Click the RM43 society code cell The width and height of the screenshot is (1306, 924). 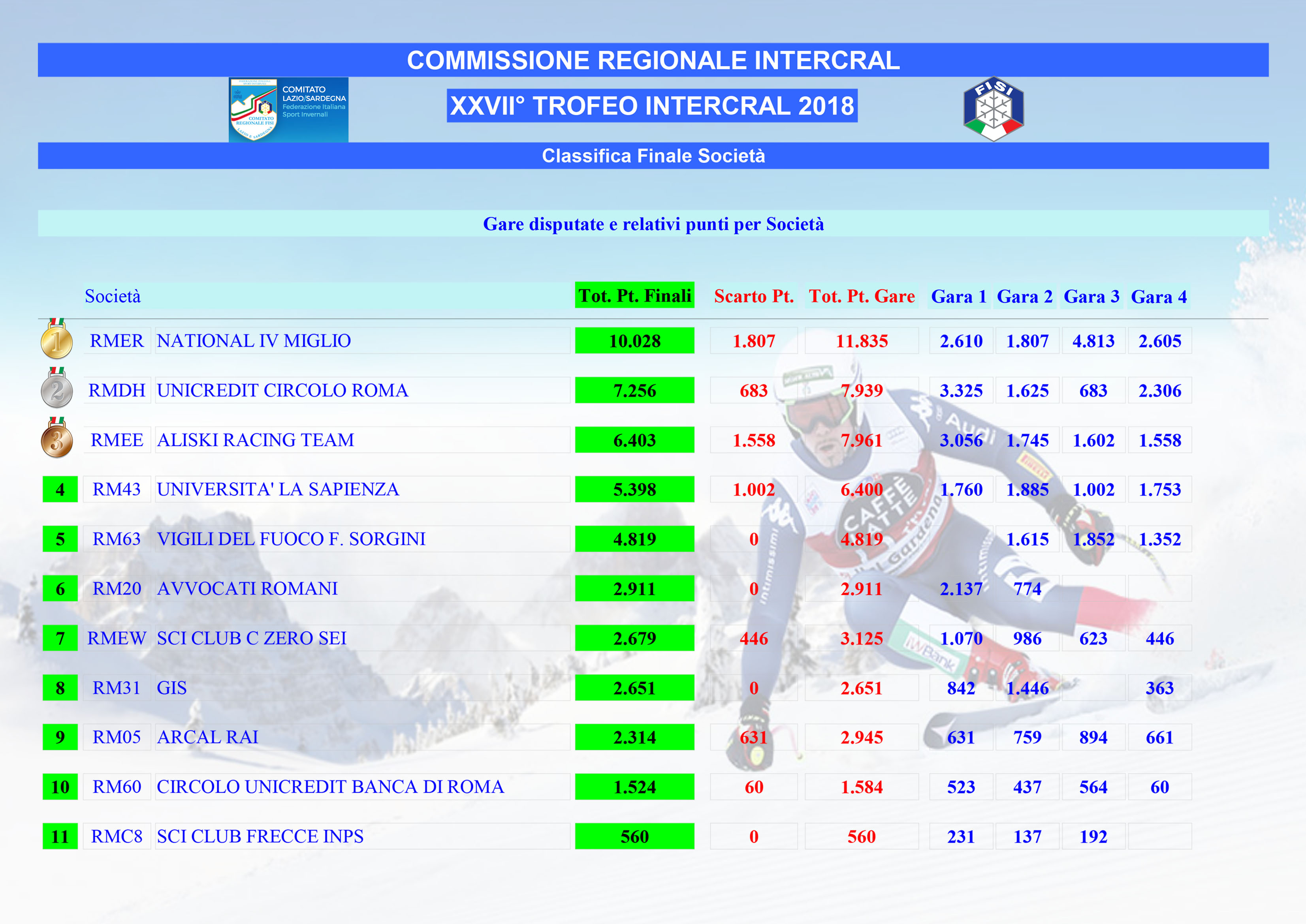pyautogui.click(x=117, y=489)
